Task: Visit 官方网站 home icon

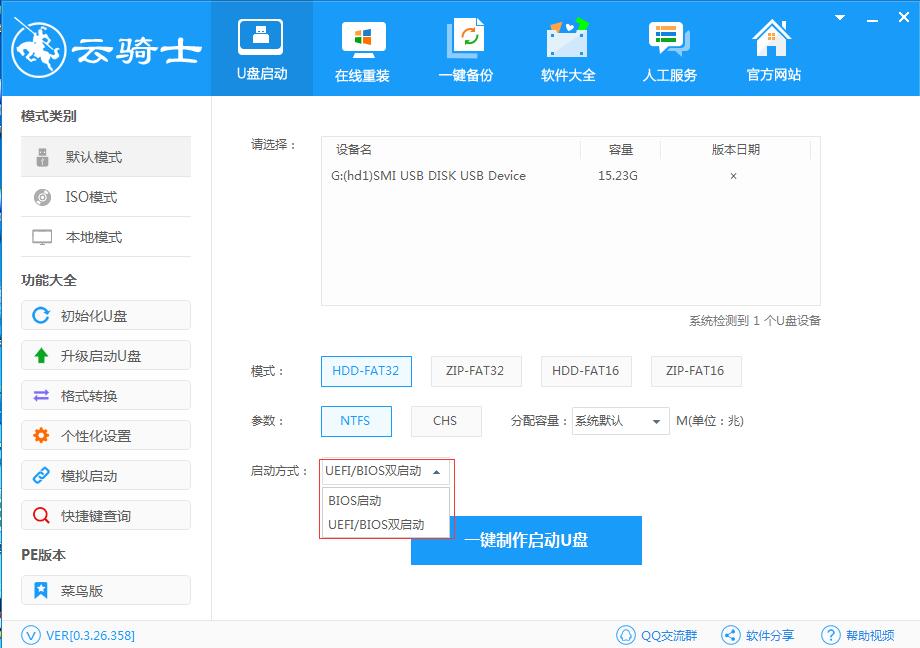Action: (773, 49)
